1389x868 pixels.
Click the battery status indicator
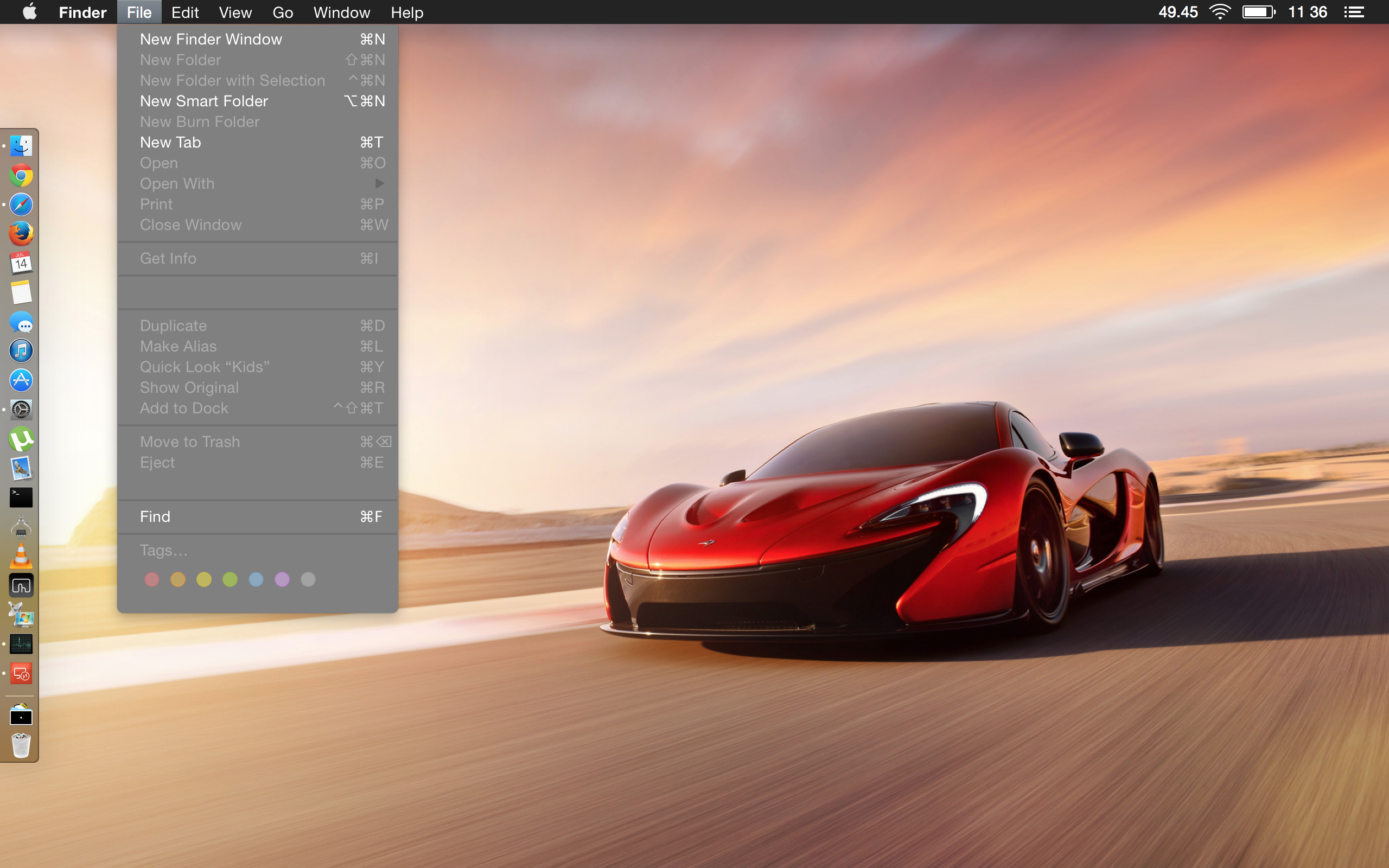click(x=1258, y=12)
